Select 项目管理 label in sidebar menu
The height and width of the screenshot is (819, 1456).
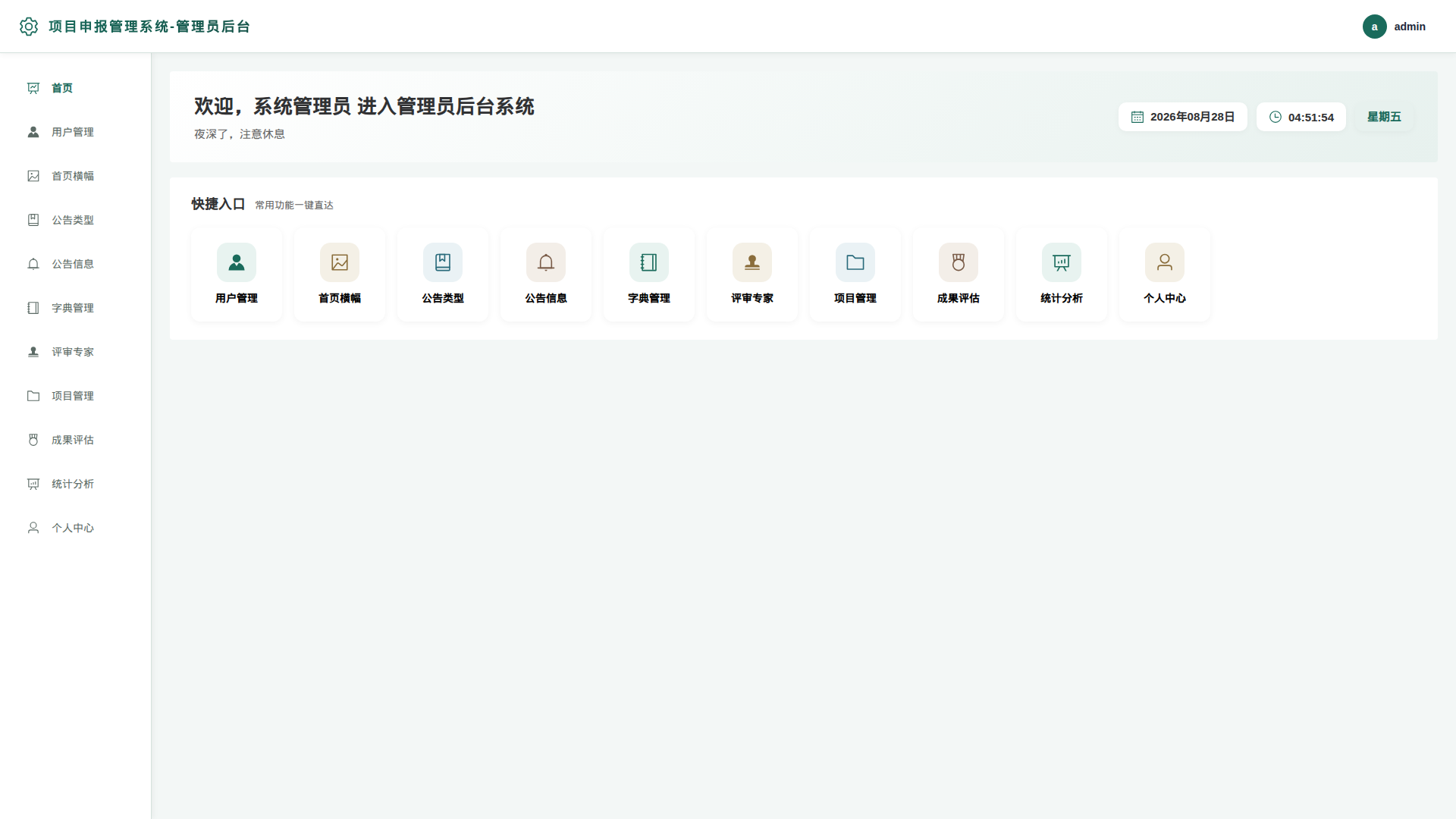pos(73,396)
